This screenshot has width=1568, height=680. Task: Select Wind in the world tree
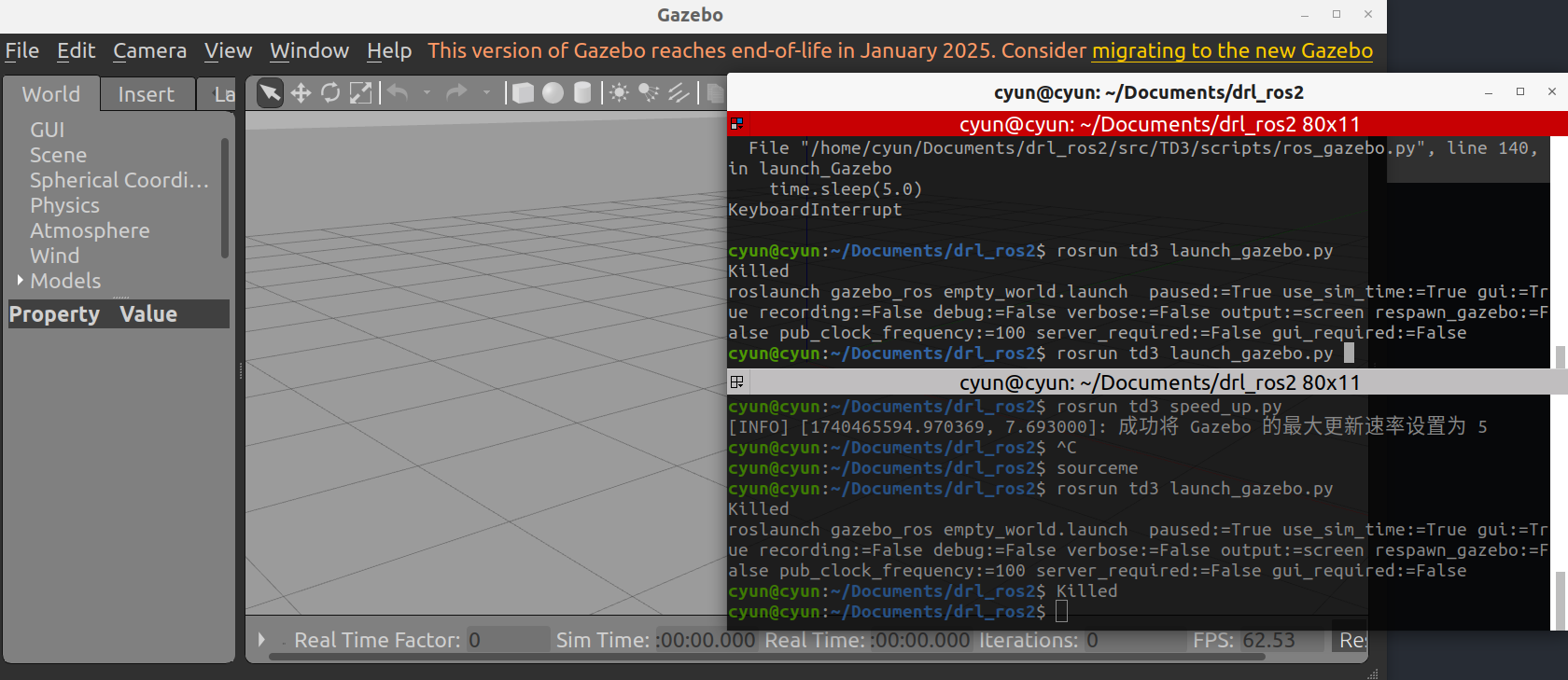(54, 256)
